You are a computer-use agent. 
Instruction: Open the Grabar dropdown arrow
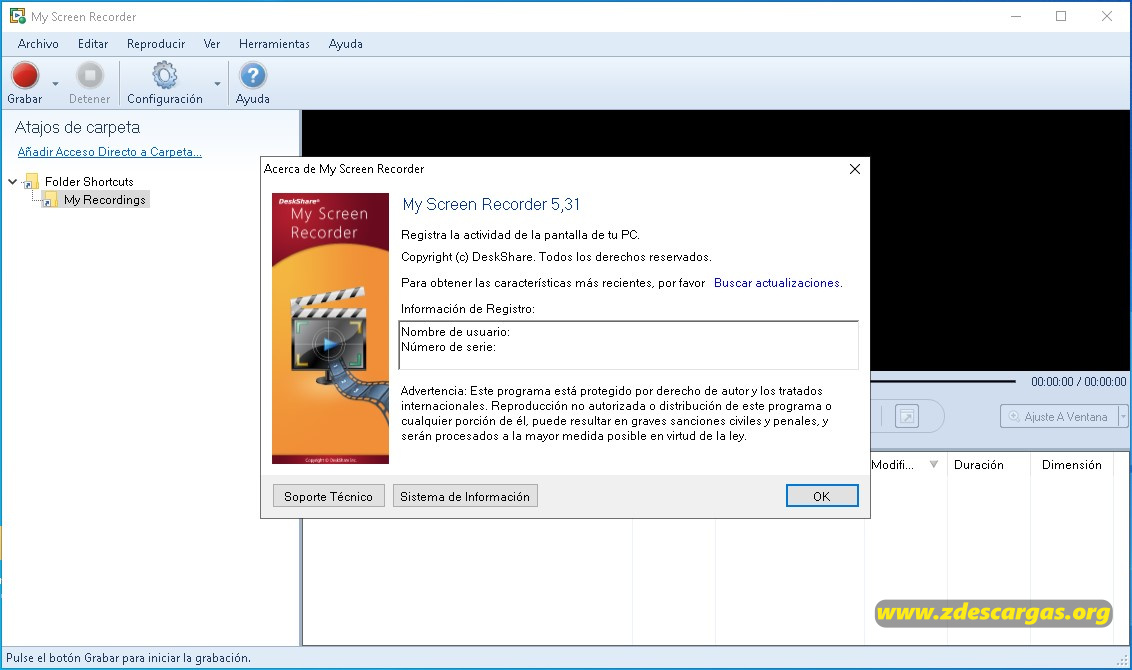pyautogui.click(x=56, y=84)
